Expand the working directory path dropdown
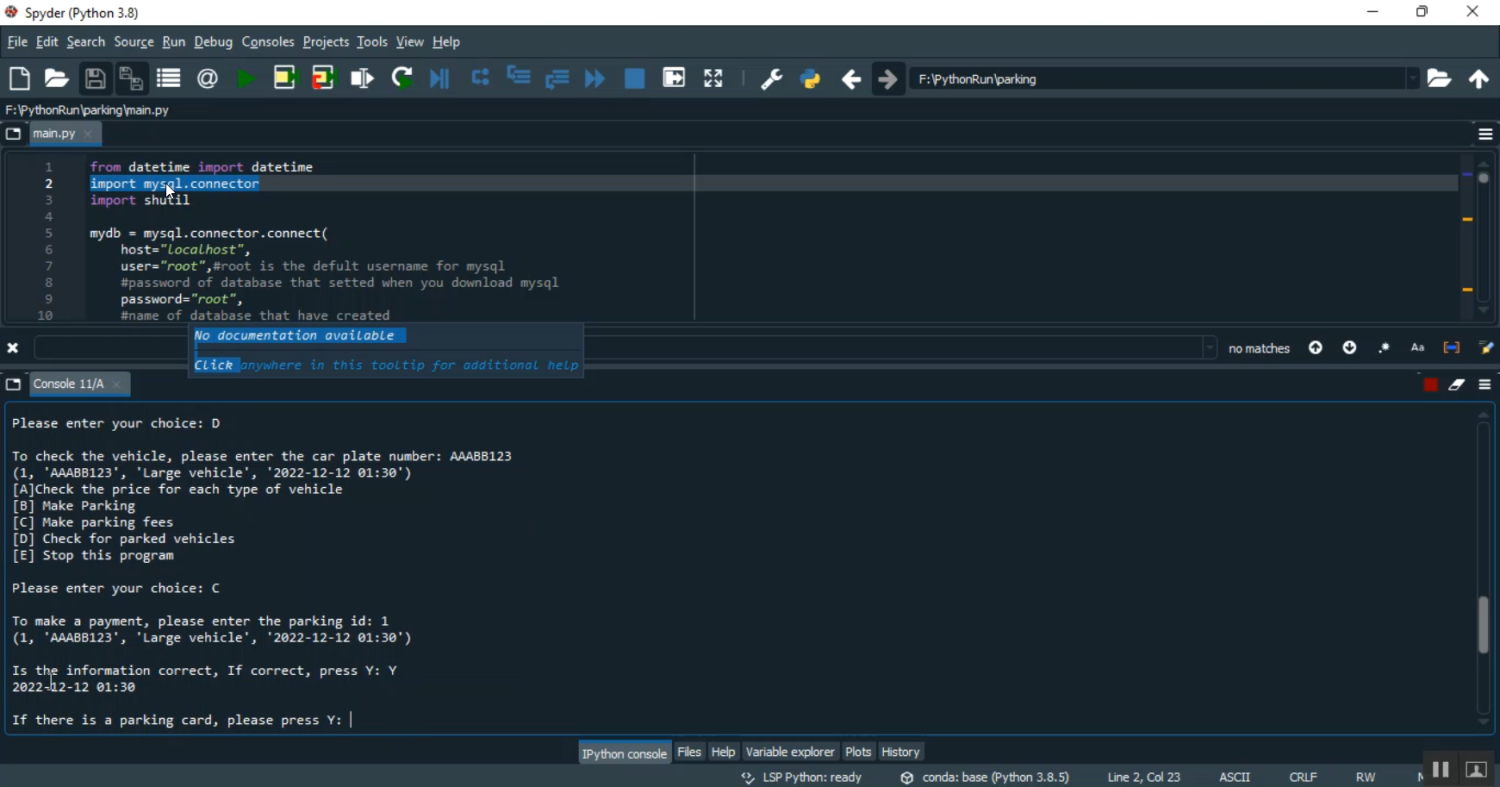Screen dimensions: 1500x787 tap(1412, 79)
